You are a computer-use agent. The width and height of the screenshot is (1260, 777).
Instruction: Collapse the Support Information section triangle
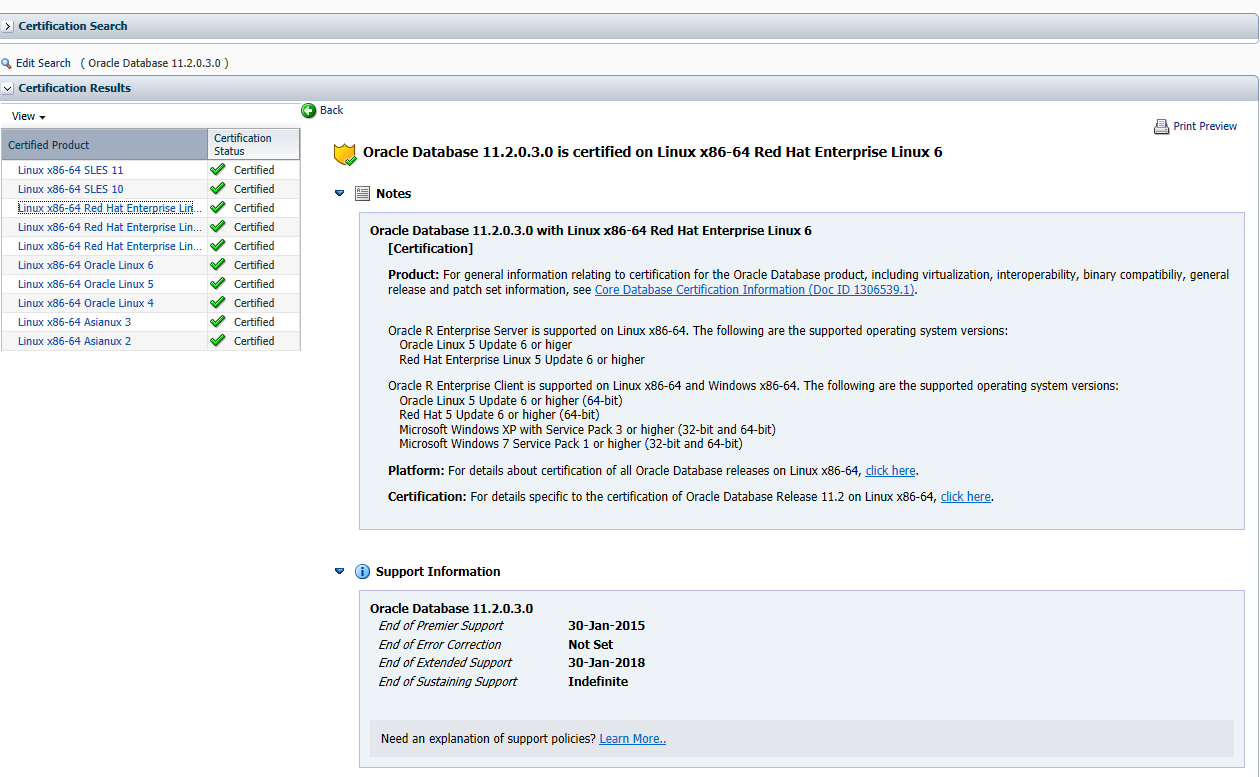tap(340, 572)
